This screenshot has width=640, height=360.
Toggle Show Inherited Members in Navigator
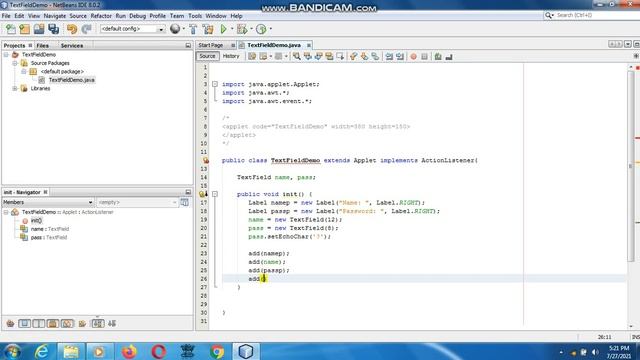10,323
